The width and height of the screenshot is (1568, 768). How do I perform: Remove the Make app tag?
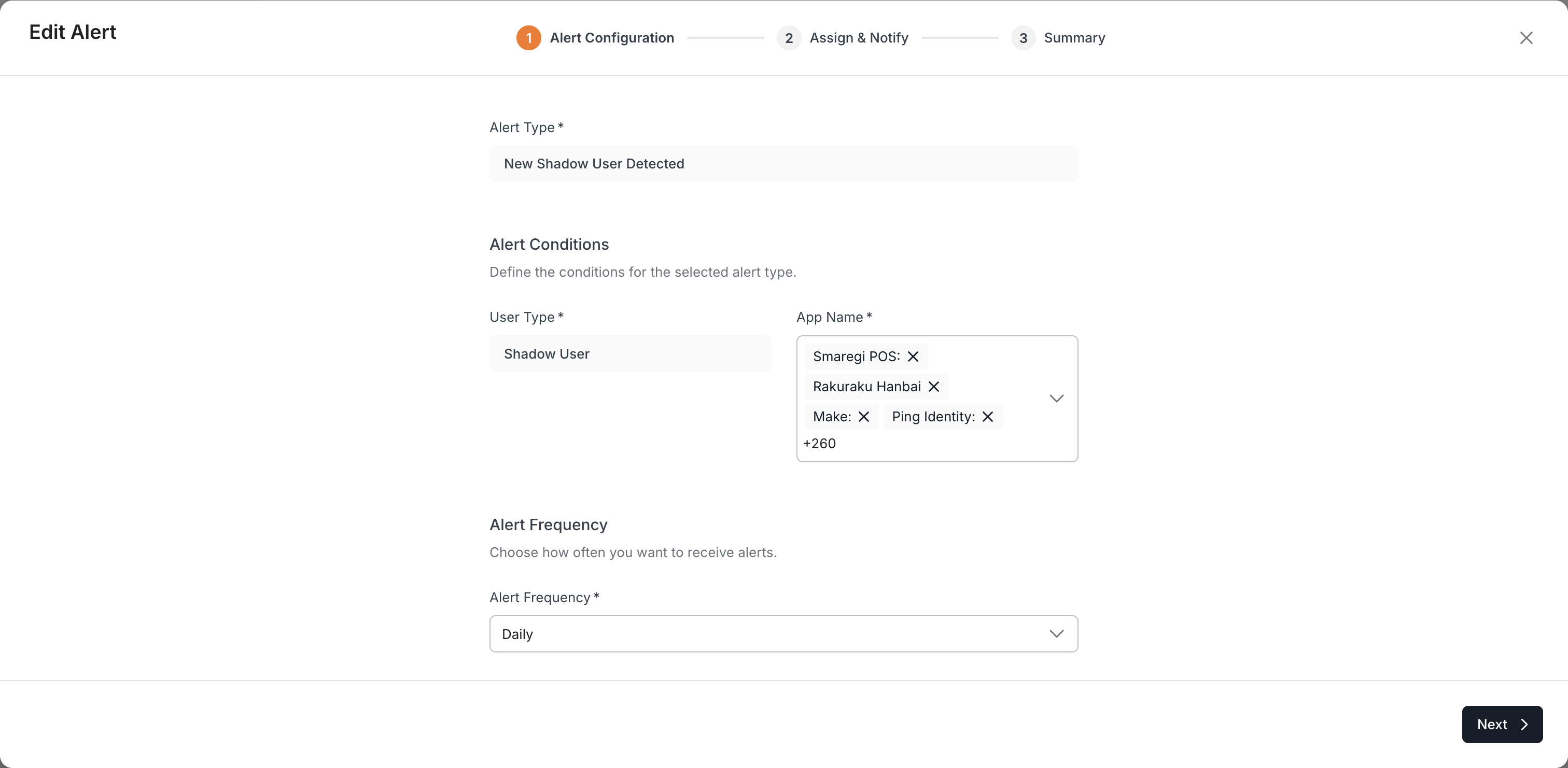[x=864, y=417]
